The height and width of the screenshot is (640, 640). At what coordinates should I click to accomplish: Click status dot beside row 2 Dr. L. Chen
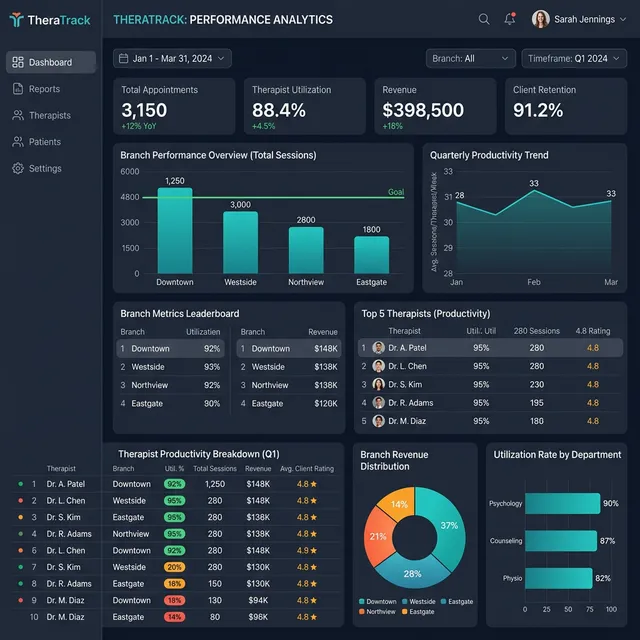pos(20,500)
